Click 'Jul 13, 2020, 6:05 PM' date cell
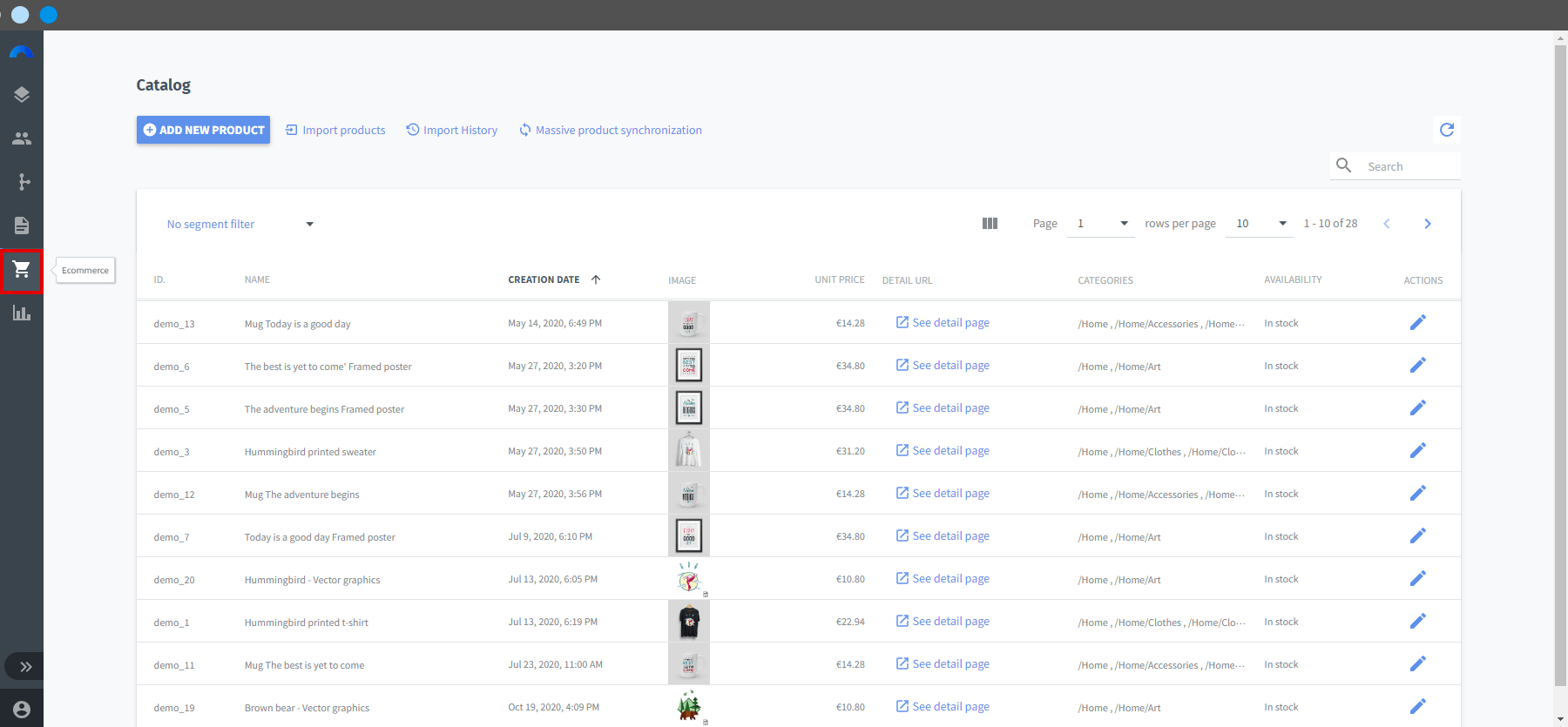Image resolution: width=1568 pixels, height=727 pixels. point(553,579)
